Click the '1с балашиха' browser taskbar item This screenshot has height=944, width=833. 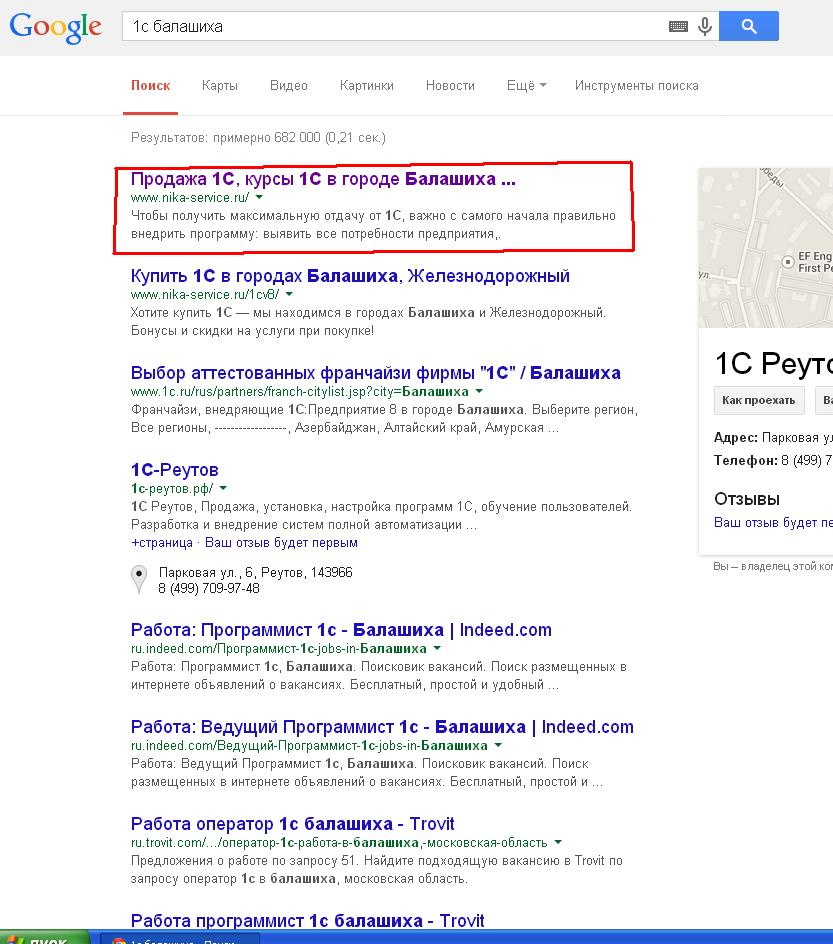click(179, 939)
